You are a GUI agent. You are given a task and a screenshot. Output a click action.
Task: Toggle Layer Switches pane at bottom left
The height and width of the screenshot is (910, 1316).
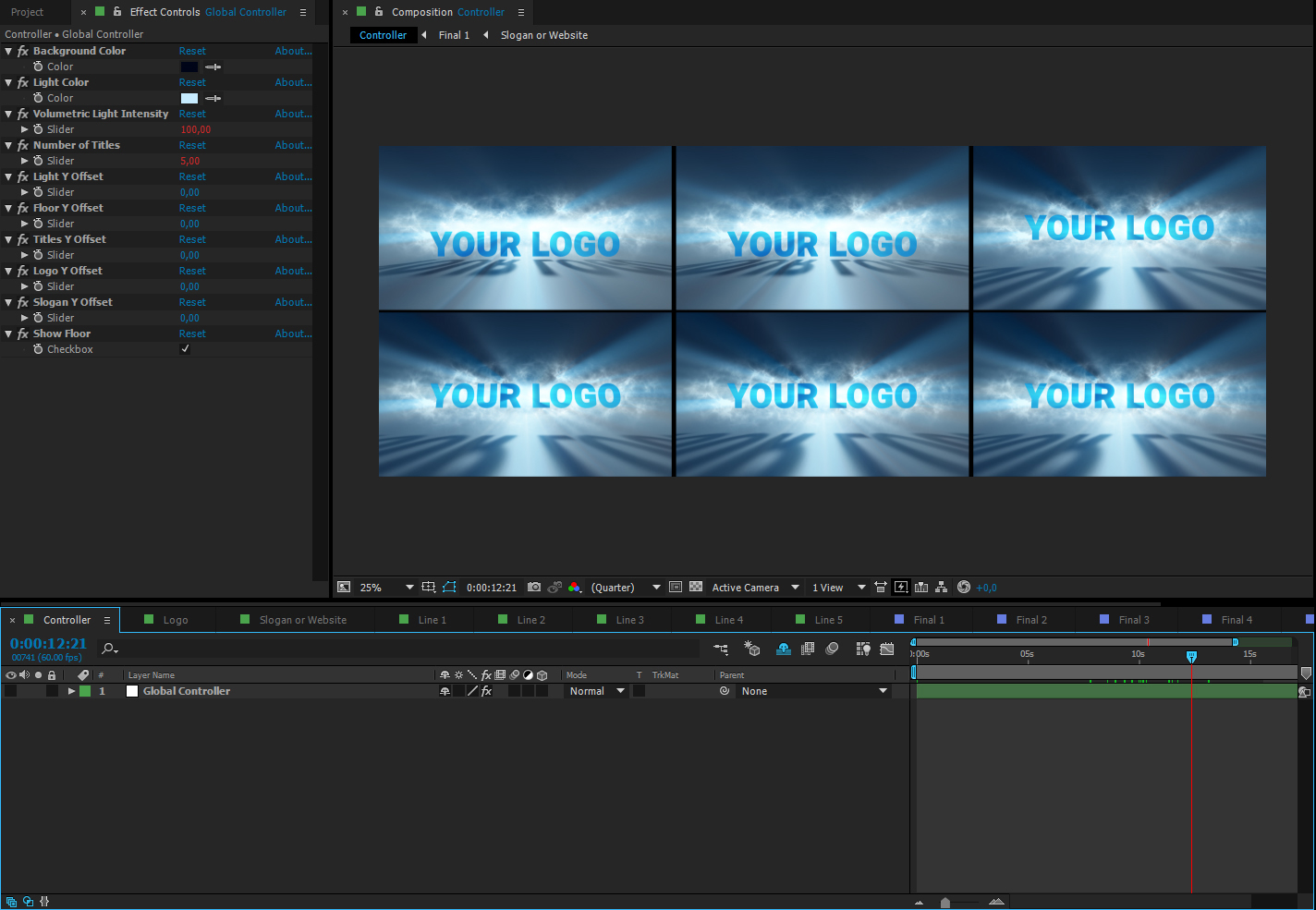click(11, 902)
